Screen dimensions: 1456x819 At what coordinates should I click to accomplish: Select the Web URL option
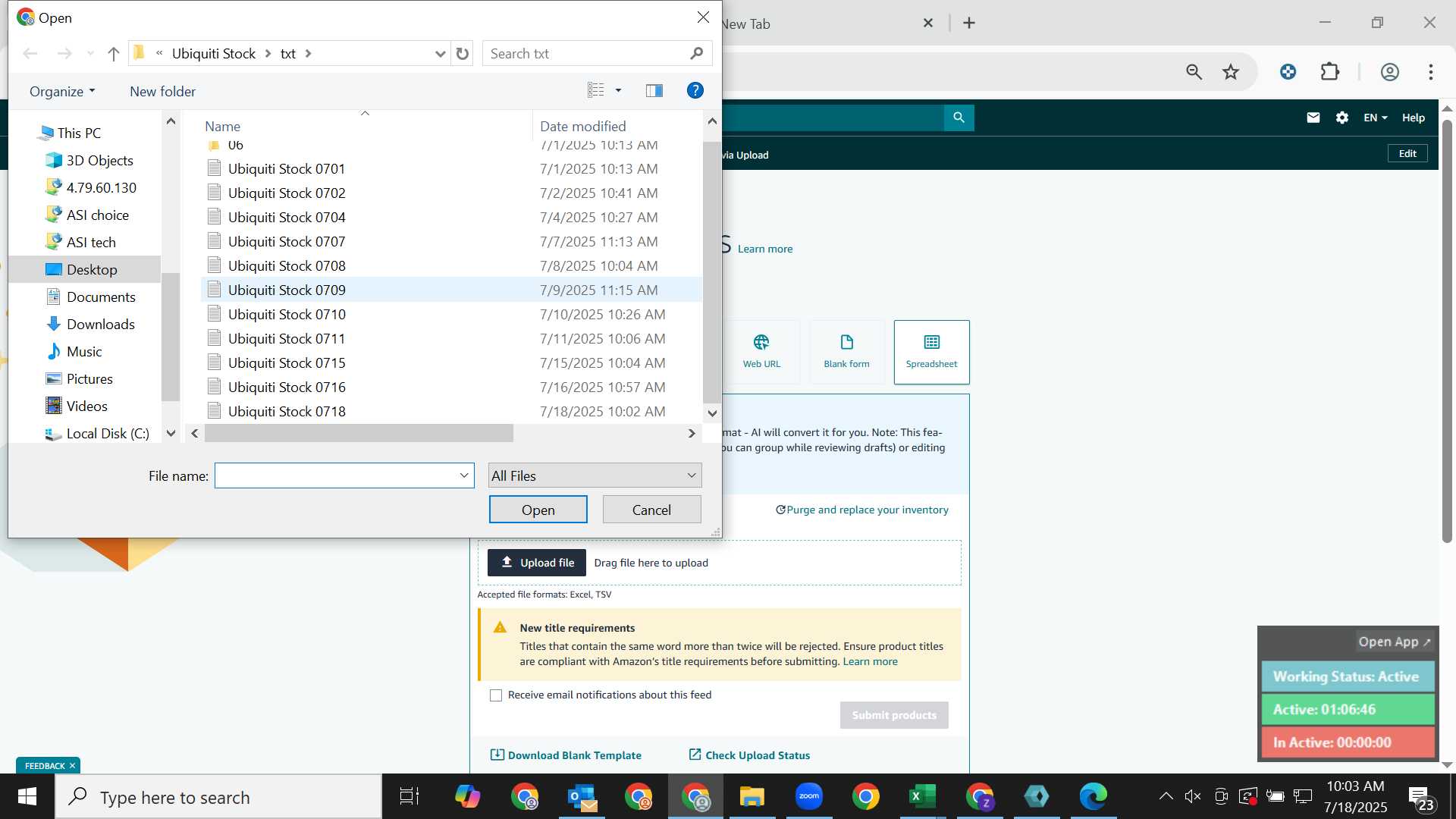click(x=761, y=352)
